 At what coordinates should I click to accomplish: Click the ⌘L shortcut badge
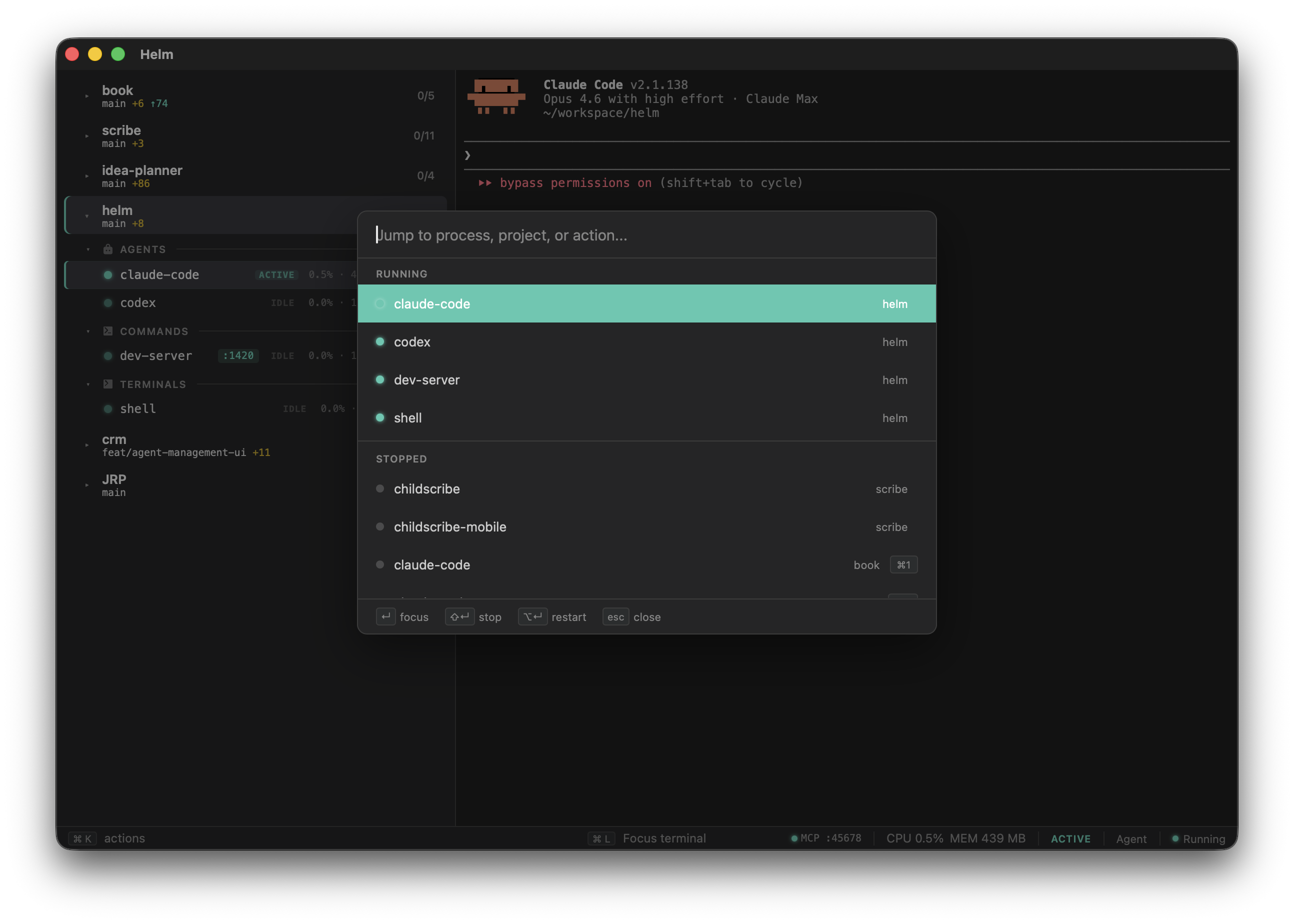pos(601,838)
